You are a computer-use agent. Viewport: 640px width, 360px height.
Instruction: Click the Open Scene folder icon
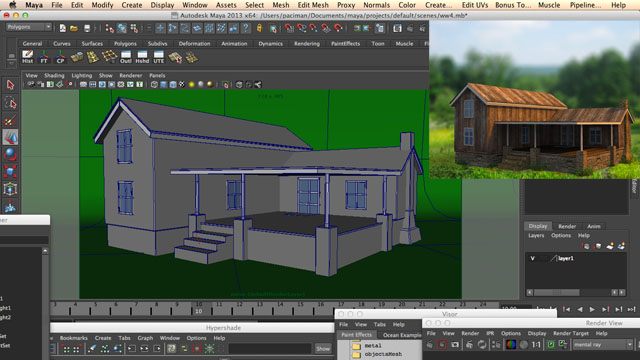tap(74, 28)
